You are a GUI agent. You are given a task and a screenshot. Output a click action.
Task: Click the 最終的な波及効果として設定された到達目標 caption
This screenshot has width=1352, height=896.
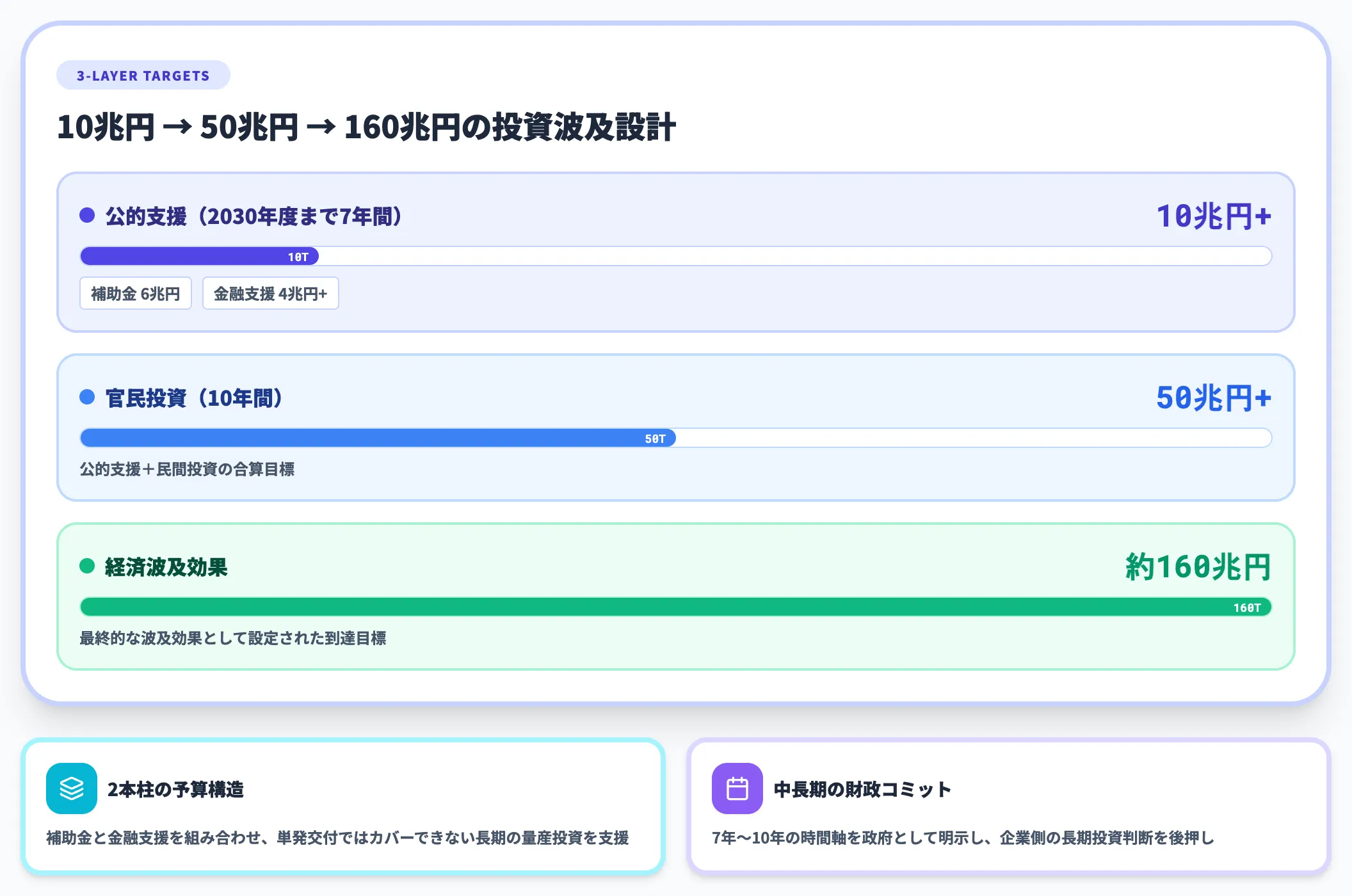pos(233,638)
